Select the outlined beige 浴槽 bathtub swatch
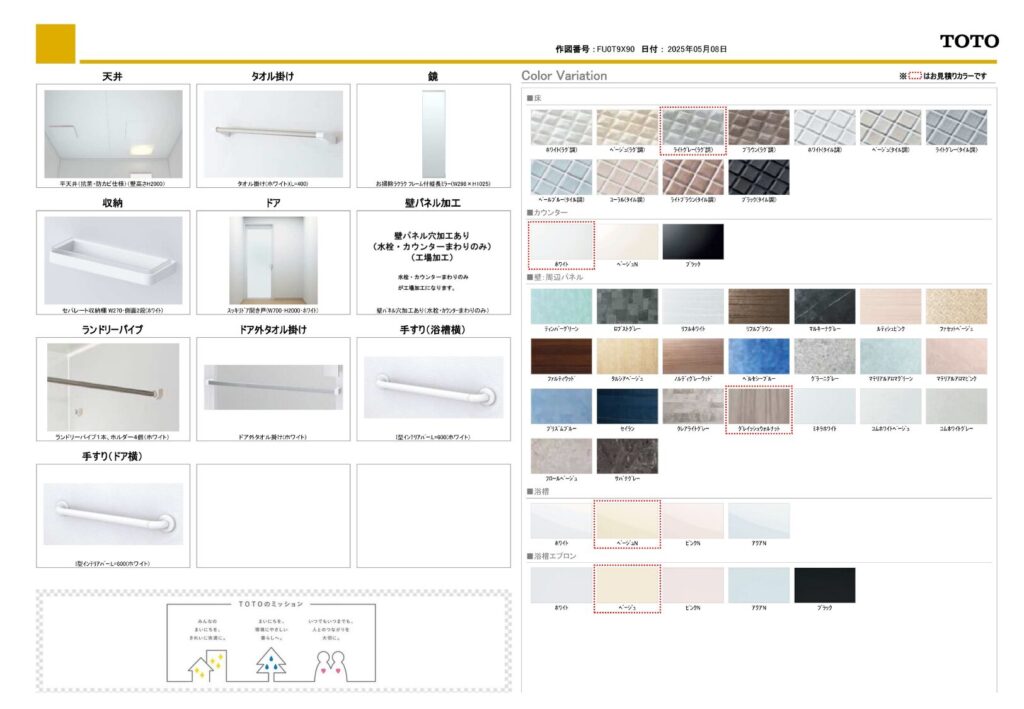The width and height of the screenshot is (1024, 709). (x=626, y=521)
